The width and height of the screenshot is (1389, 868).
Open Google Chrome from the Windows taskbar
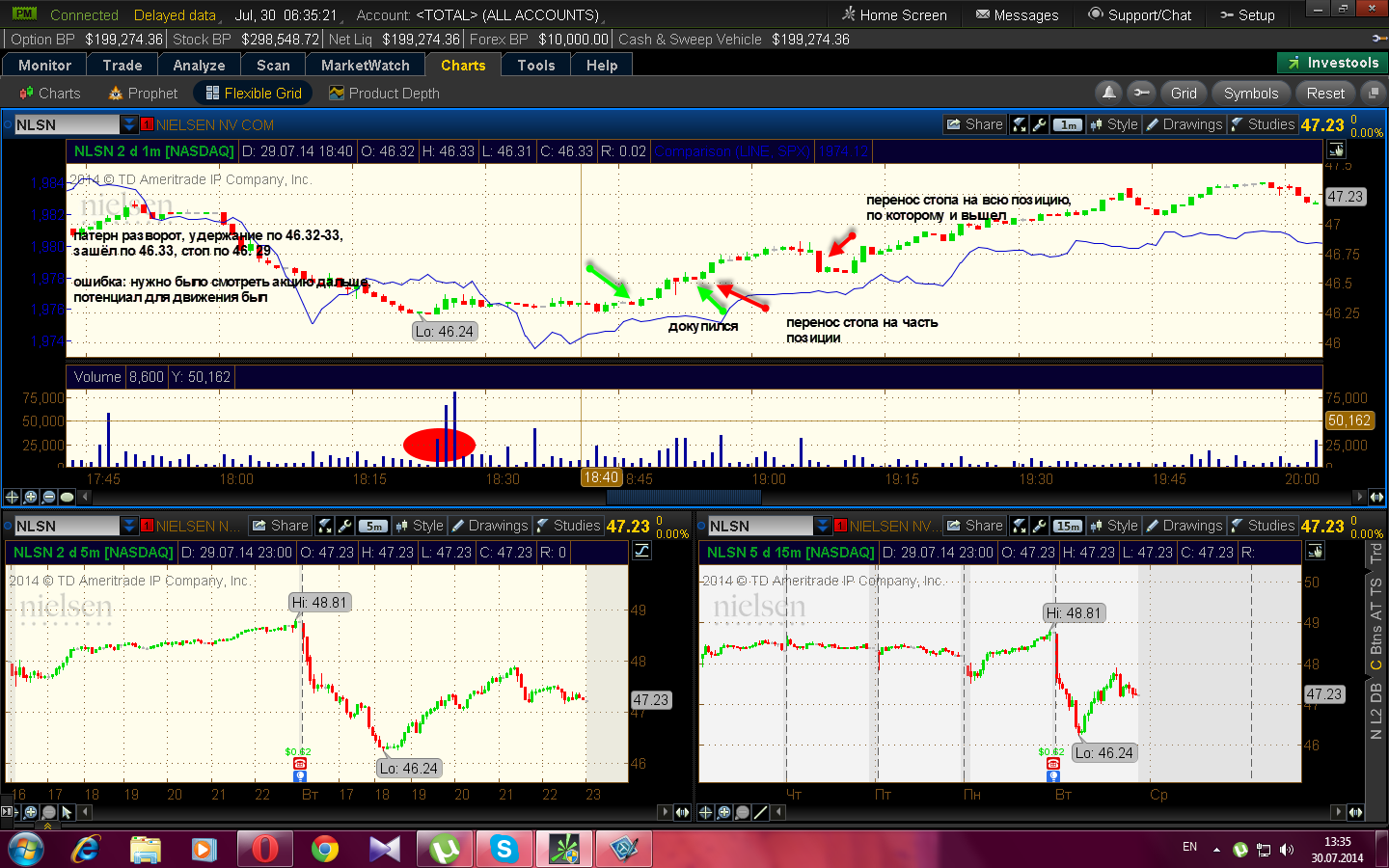[x=325, y=849]
